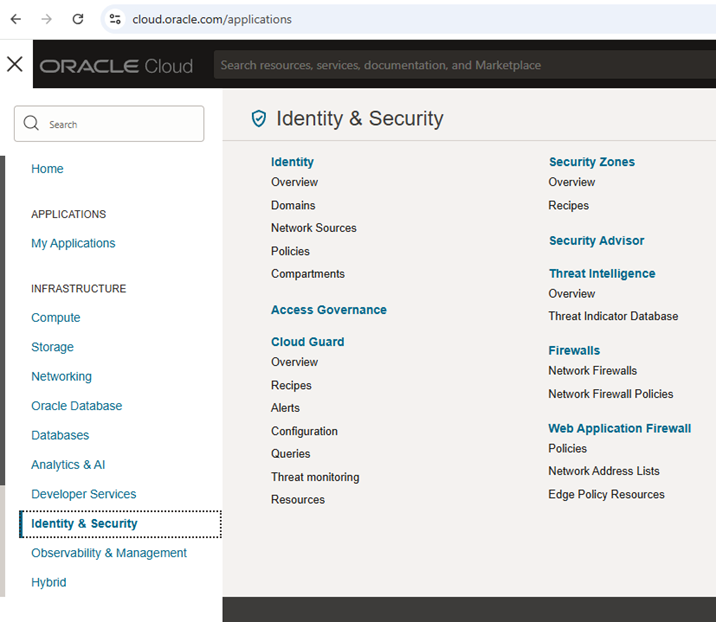Image resolution: width=716 pixels, height=622 pixels.
Task: Open Threat Indicator Database link
Action: [613, 316]
